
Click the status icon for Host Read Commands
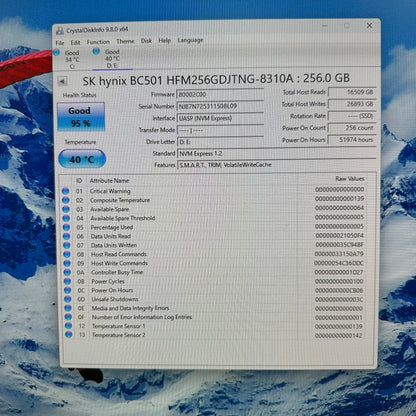click(67, 254)
